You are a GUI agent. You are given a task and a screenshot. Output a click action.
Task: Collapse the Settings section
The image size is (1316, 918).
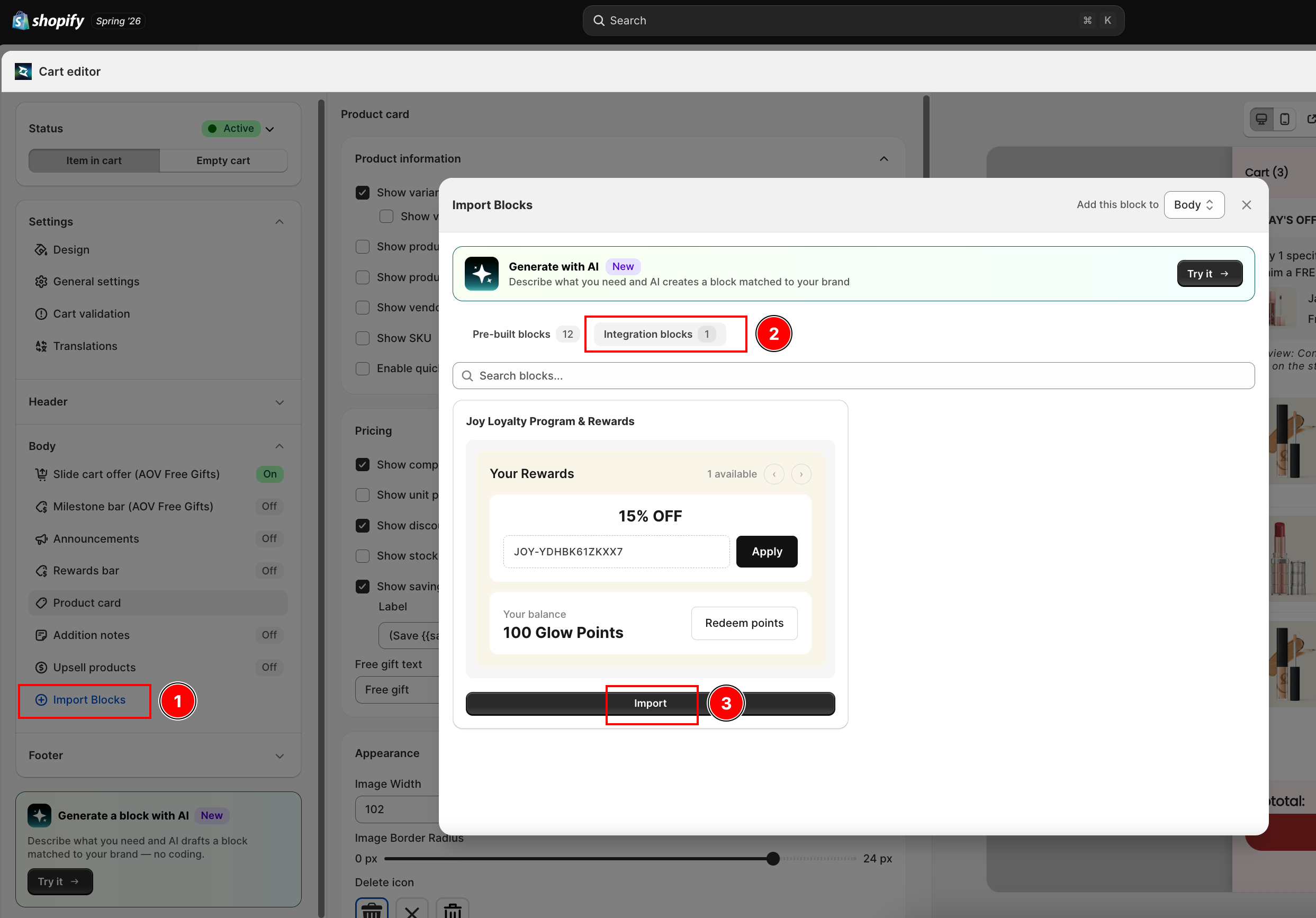[x=280, y=222]
